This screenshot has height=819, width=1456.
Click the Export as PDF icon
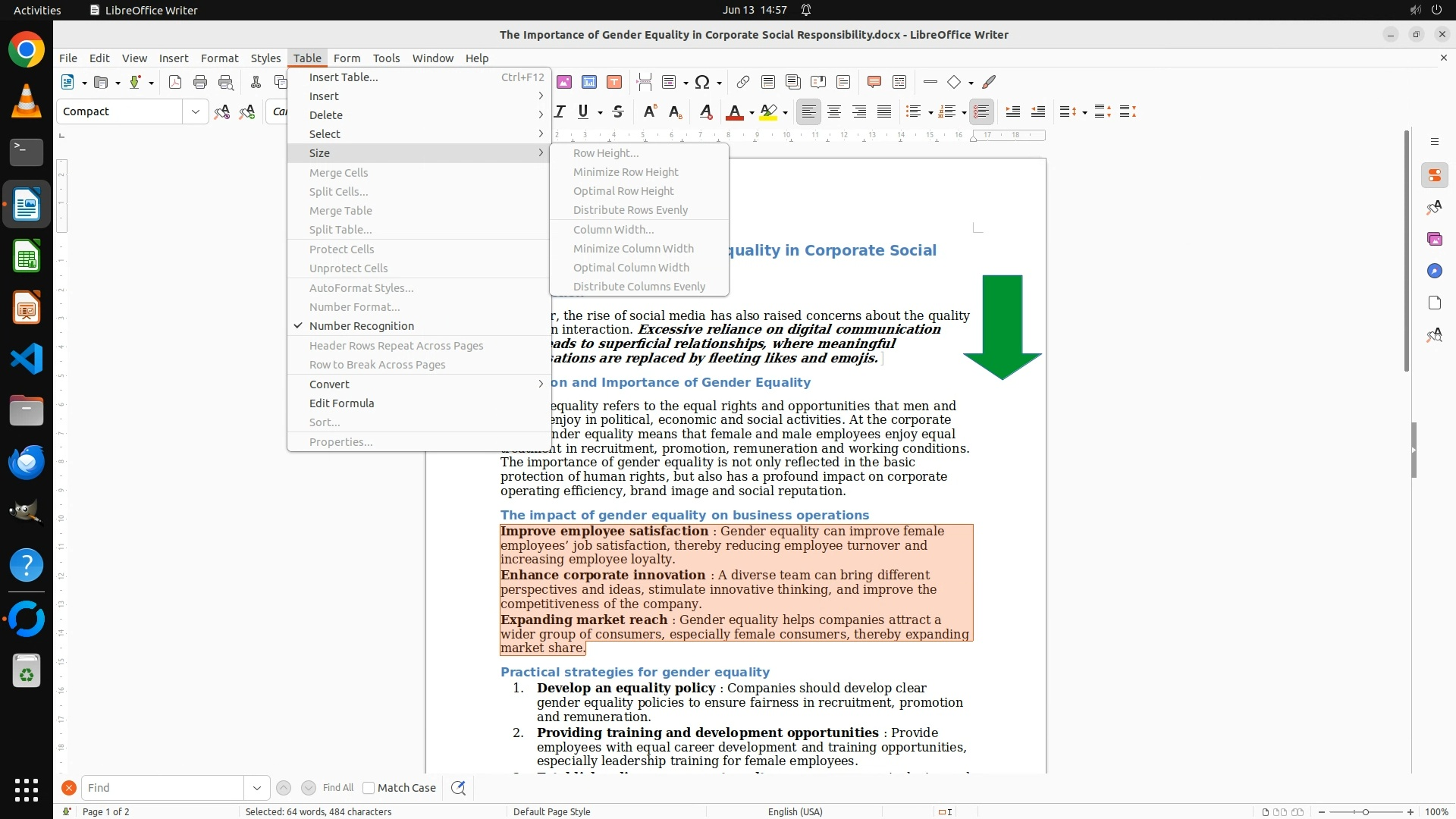tap(175, 82)
